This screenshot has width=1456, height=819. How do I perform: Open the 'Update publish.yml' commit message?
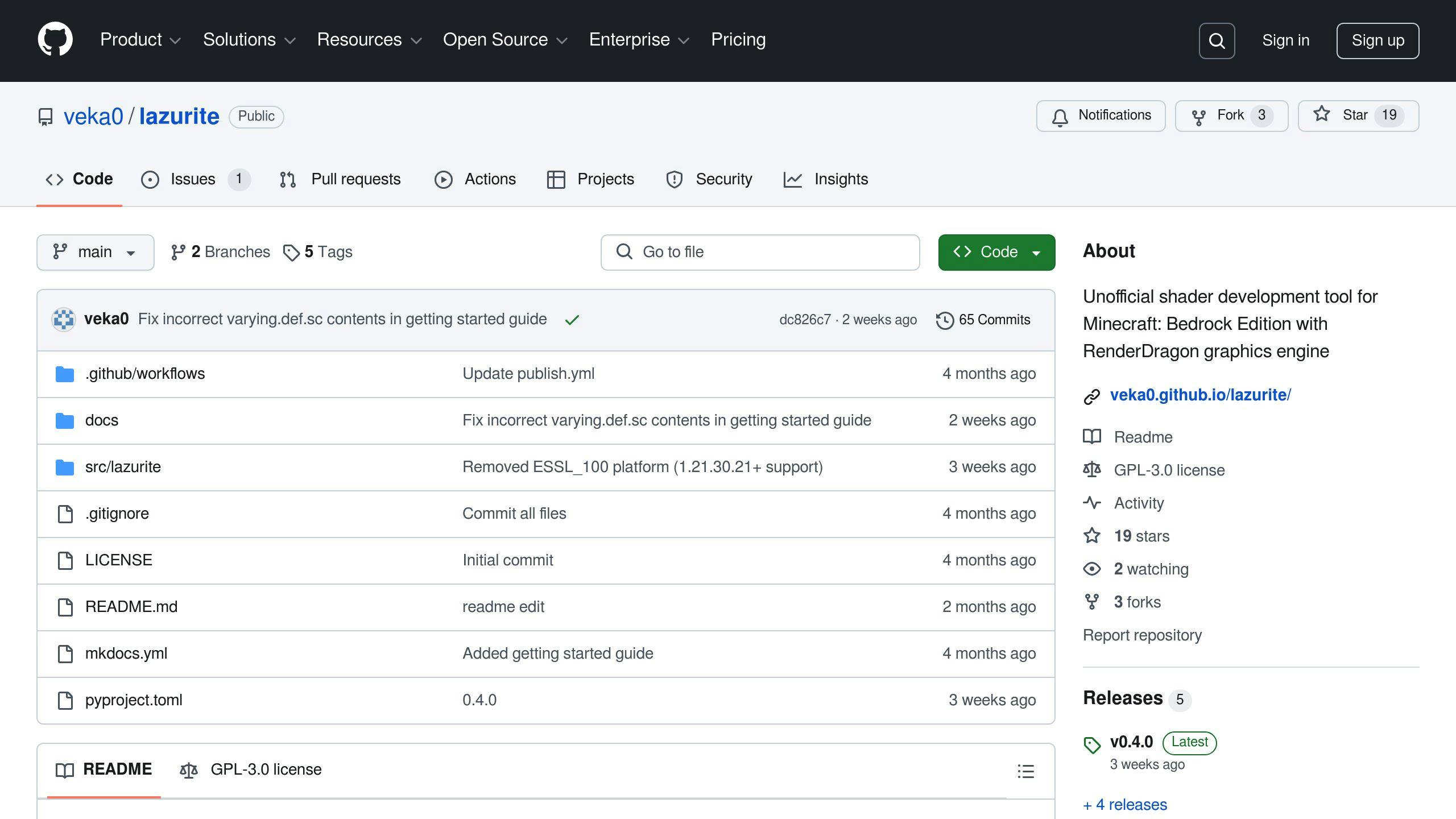click(528, 374)
